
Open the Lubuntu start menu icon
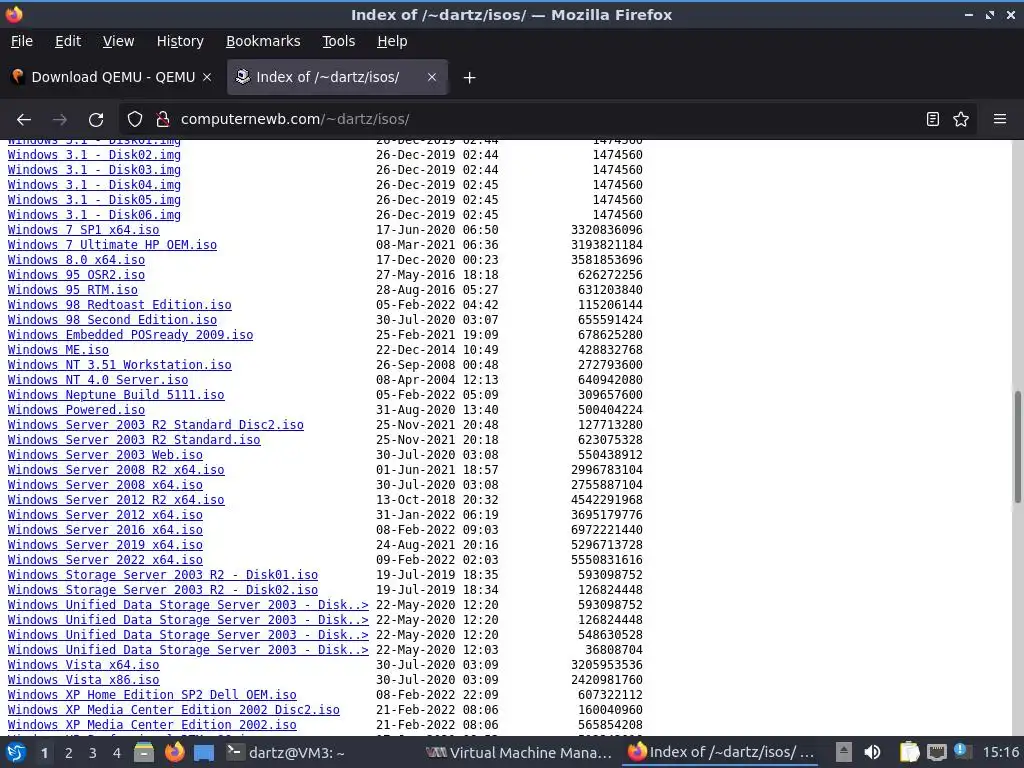coord(15,753)
